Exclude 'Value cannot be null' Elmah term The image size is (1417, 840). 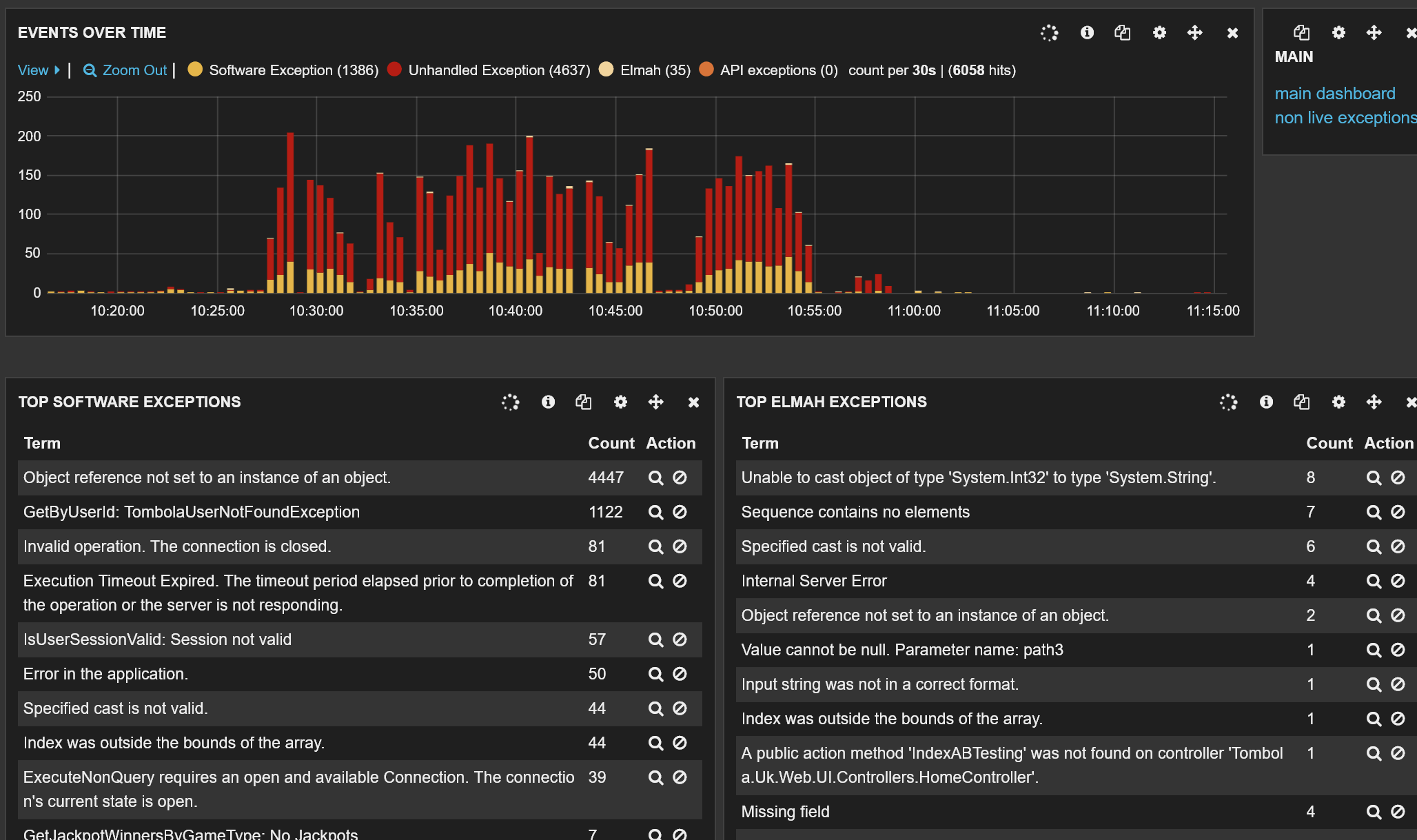click(x=1398, y=650)
